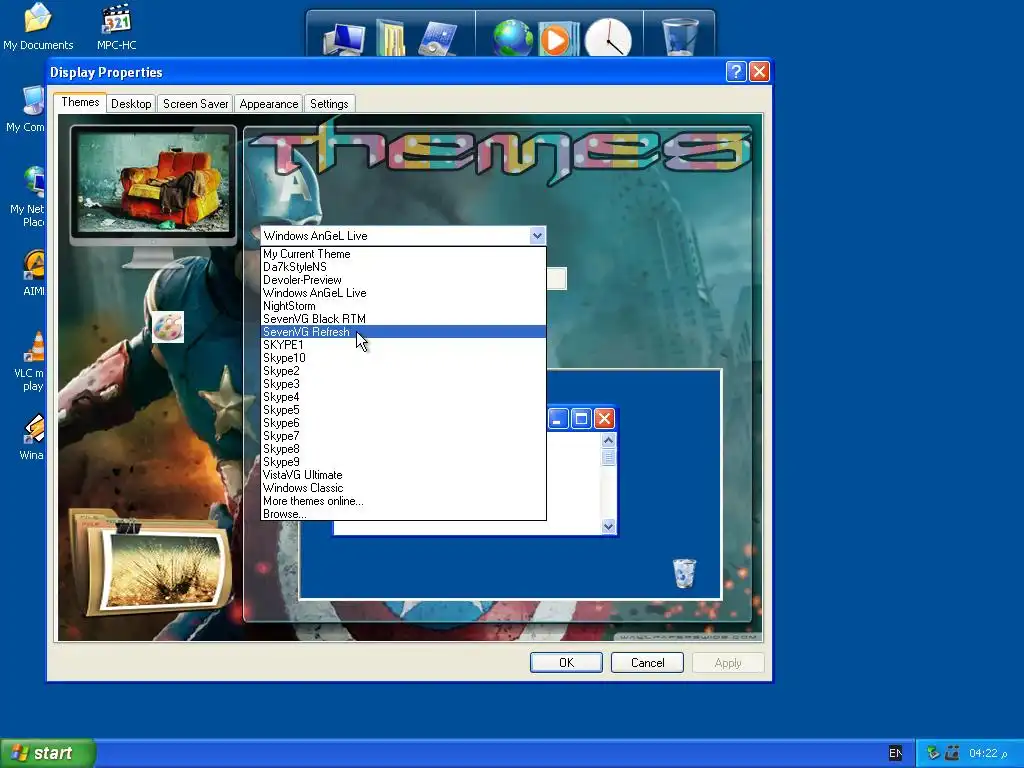Launch the MPC-HC desktop icon
This screenshot has height=768, width=1024.
click(116, 26)
